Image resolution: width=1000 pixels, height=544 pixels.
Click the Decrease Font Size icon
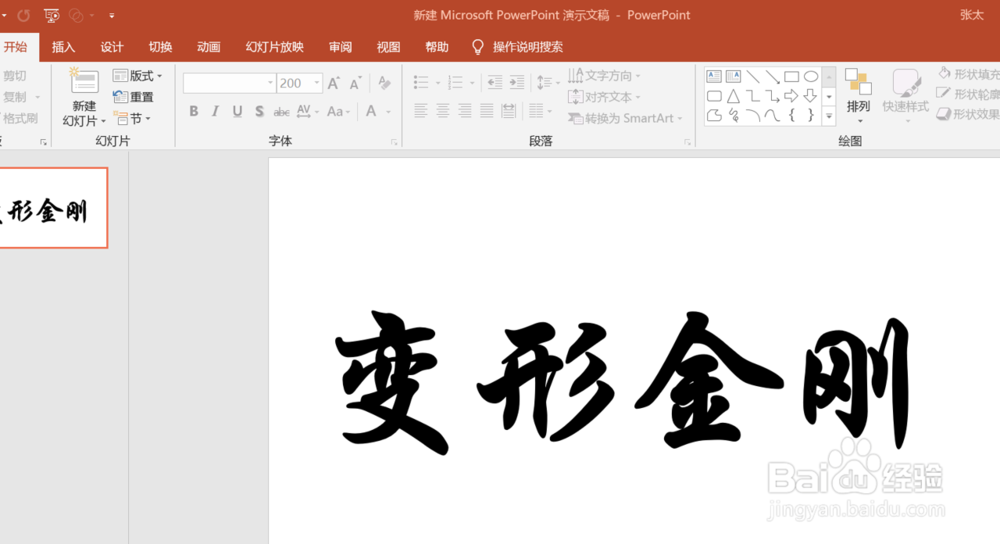click(355, 83)
